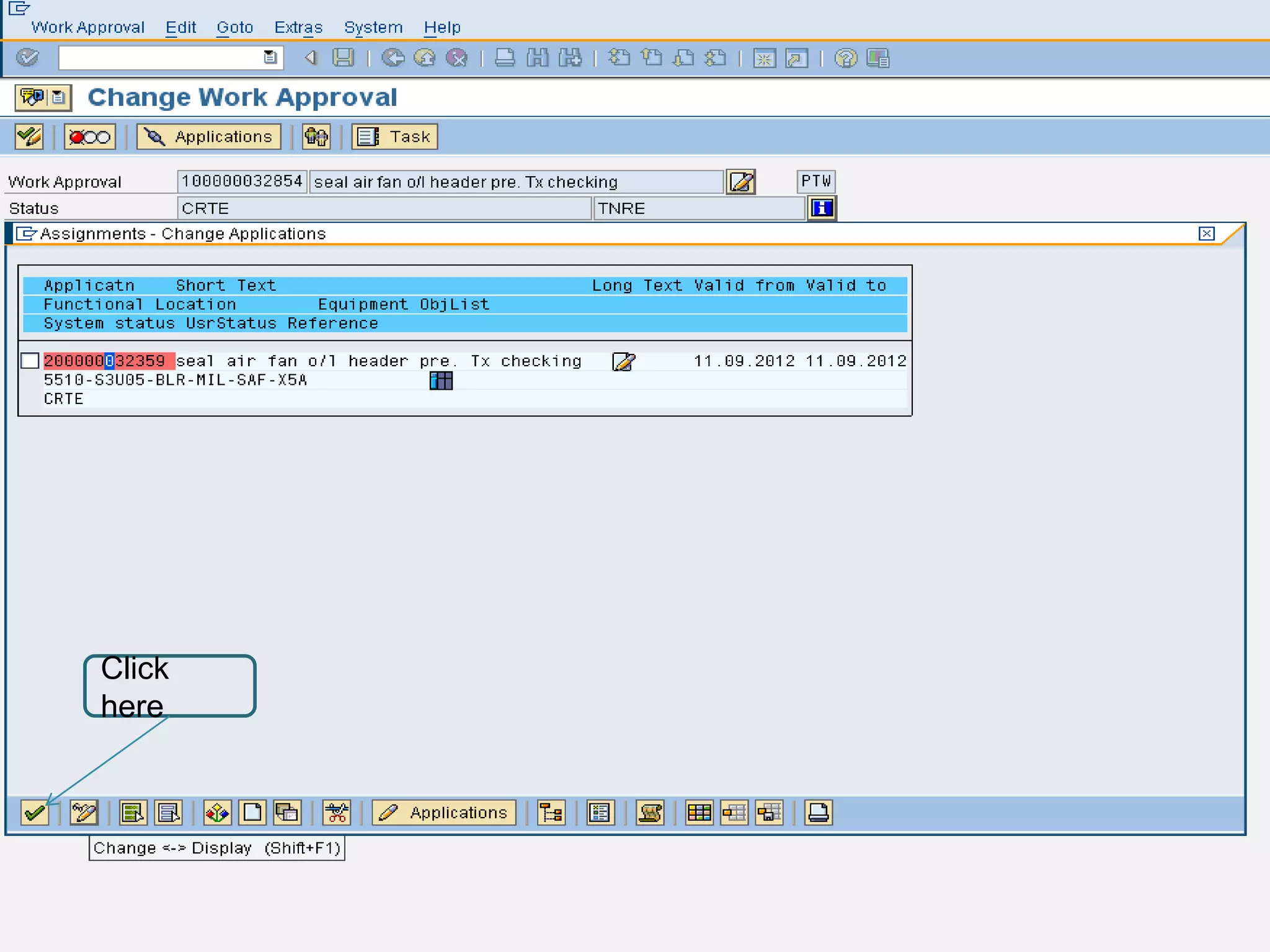The image size is (1270, 952).
Task: Click the Task button in top toolbar
Action: point(395,137)
